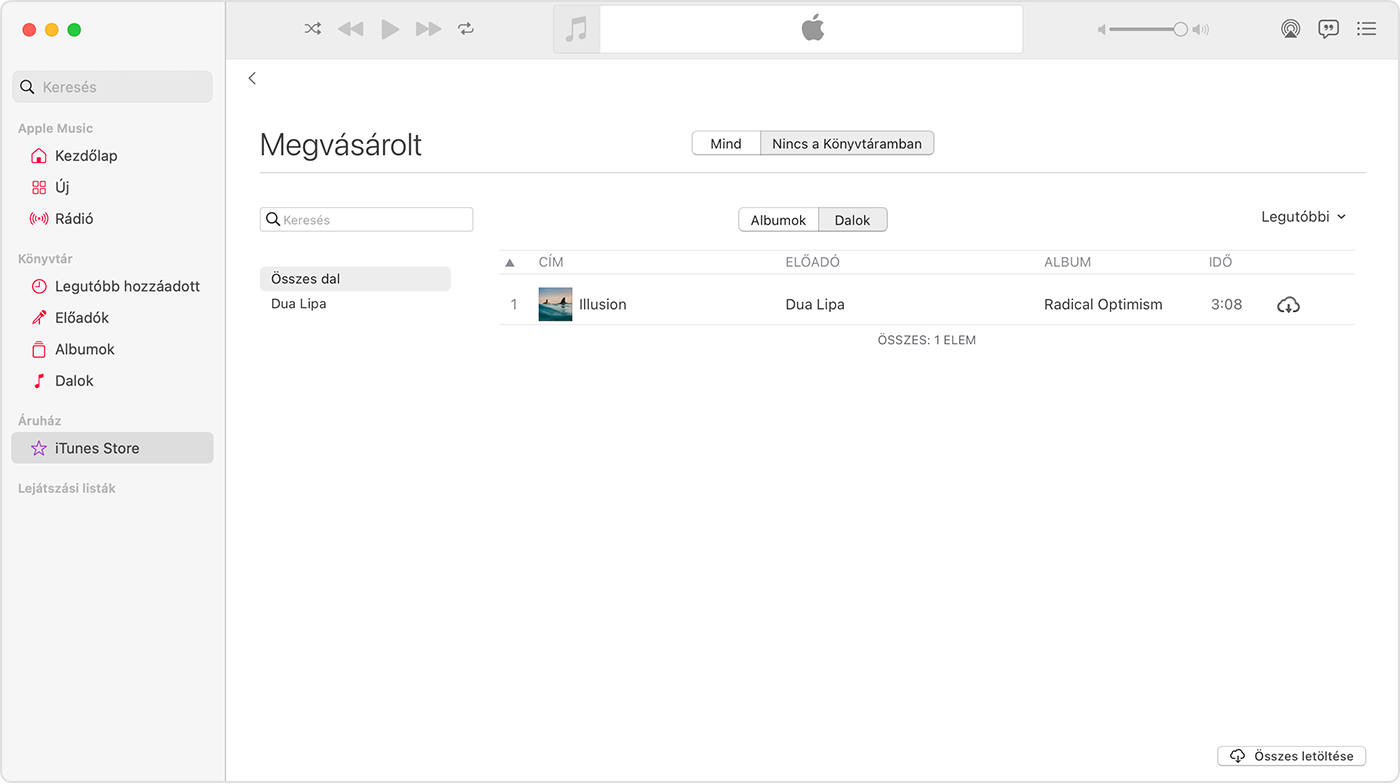
Task: Show lyrics panel
Action: click(x=1328, y=29)
